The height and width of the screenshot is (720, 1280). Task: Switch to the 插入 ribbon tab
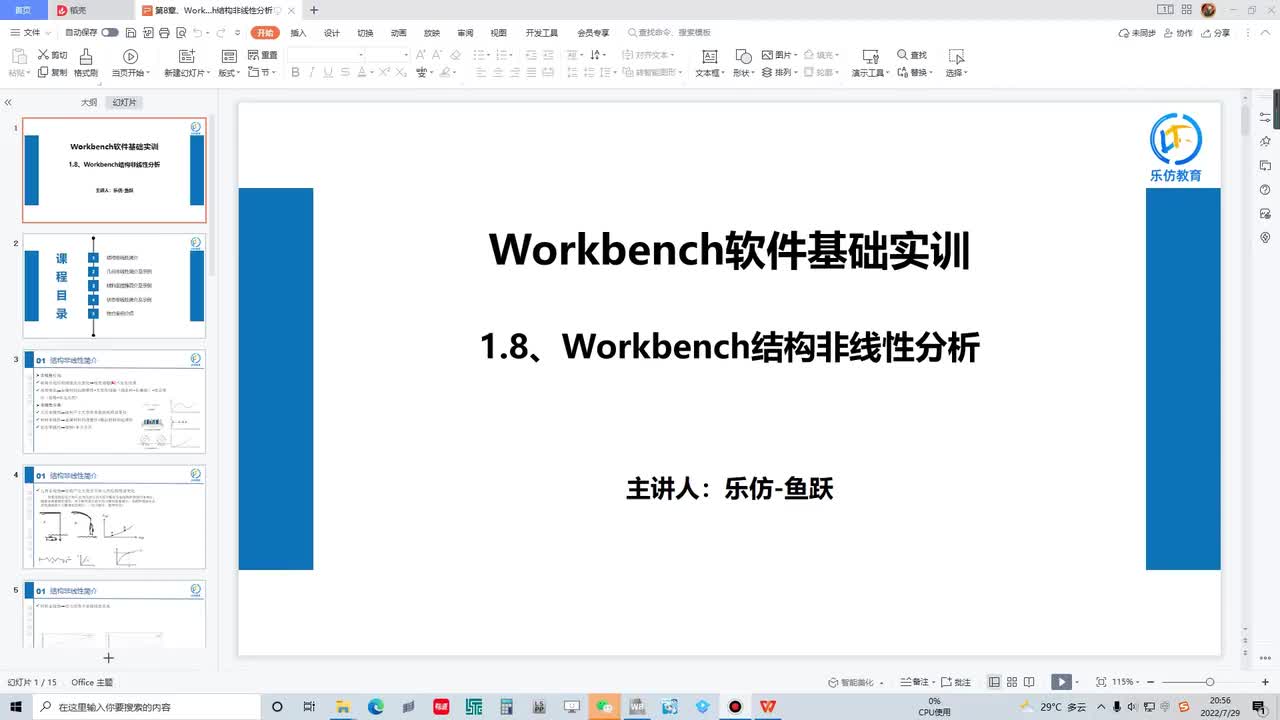point(298,32)
